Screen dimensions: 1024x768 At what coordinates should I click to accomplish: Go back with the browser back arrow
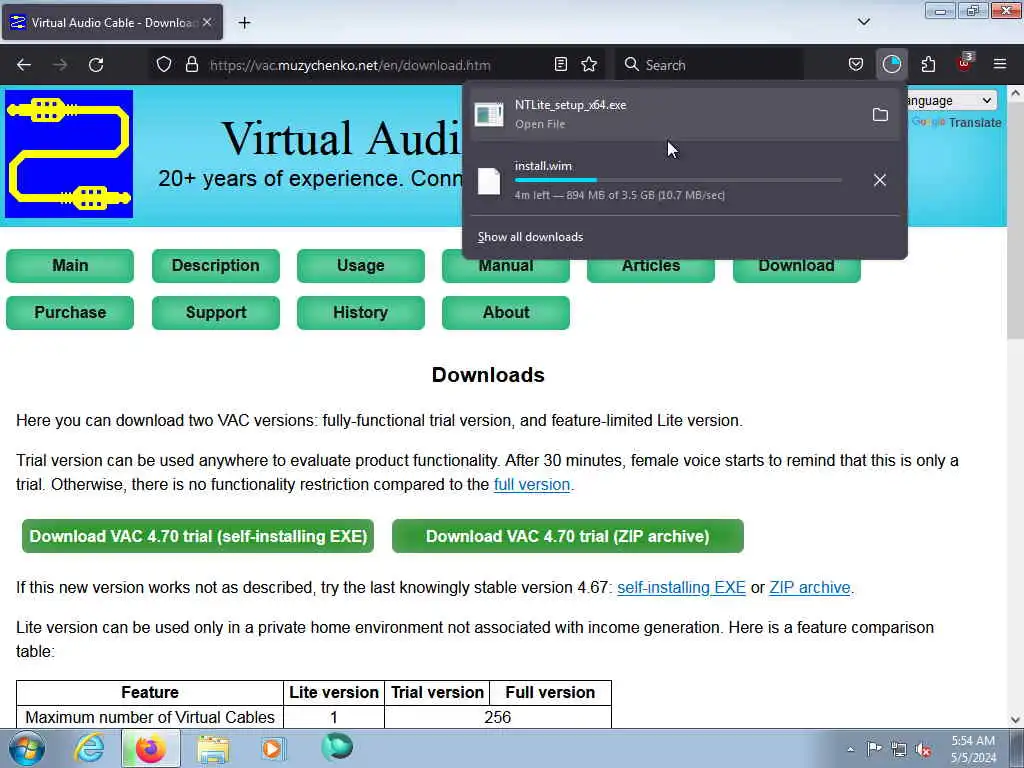tap(24, 65)
